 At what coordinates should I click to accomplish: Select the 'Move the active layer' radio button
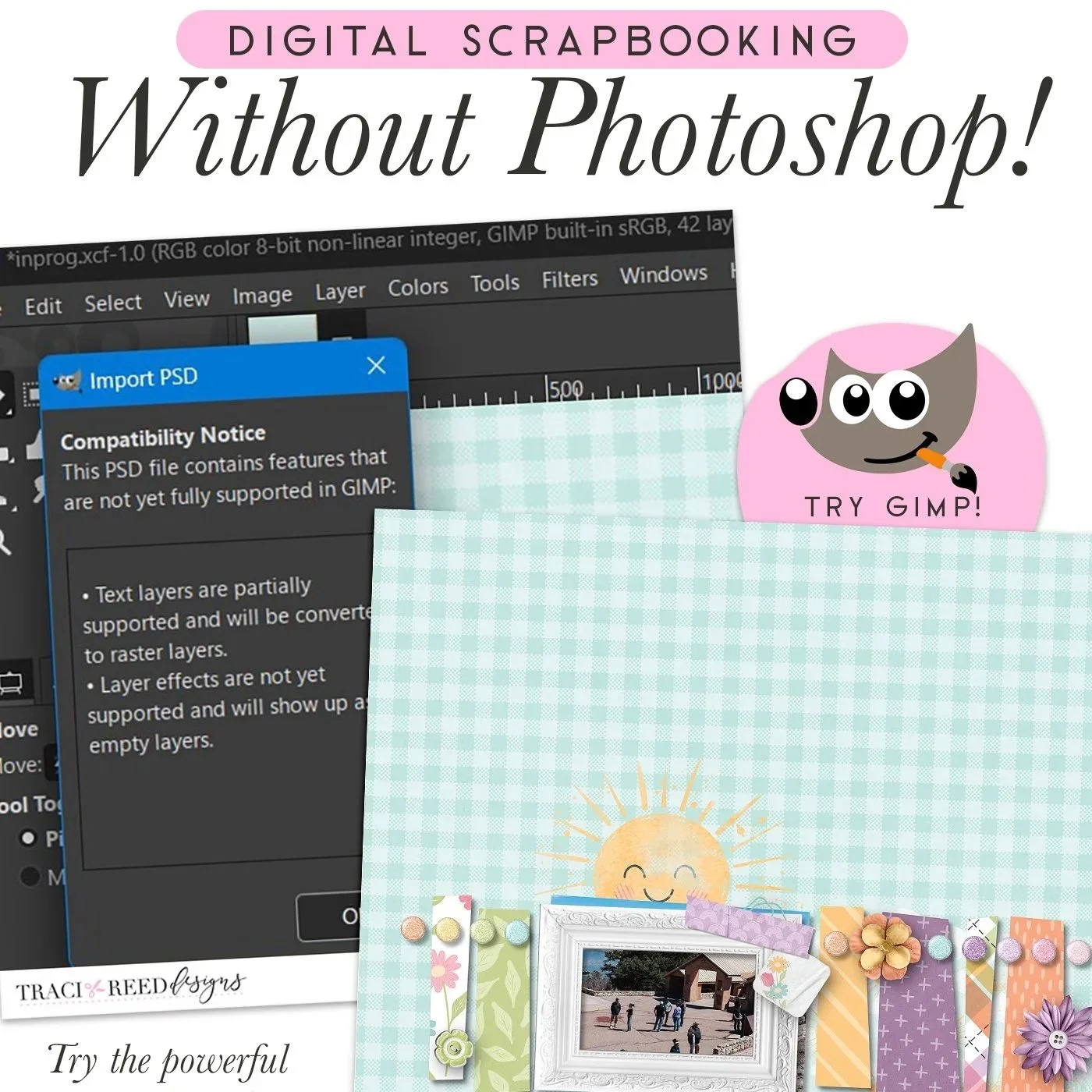(x=28, y=877)
